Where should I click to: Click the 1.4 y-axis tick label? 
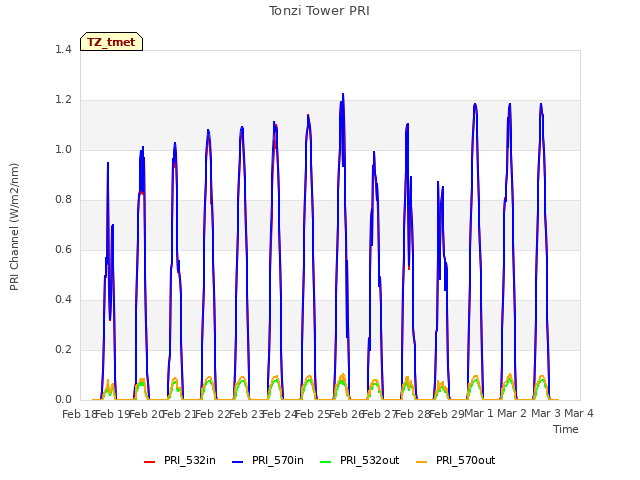coord(63,49)
